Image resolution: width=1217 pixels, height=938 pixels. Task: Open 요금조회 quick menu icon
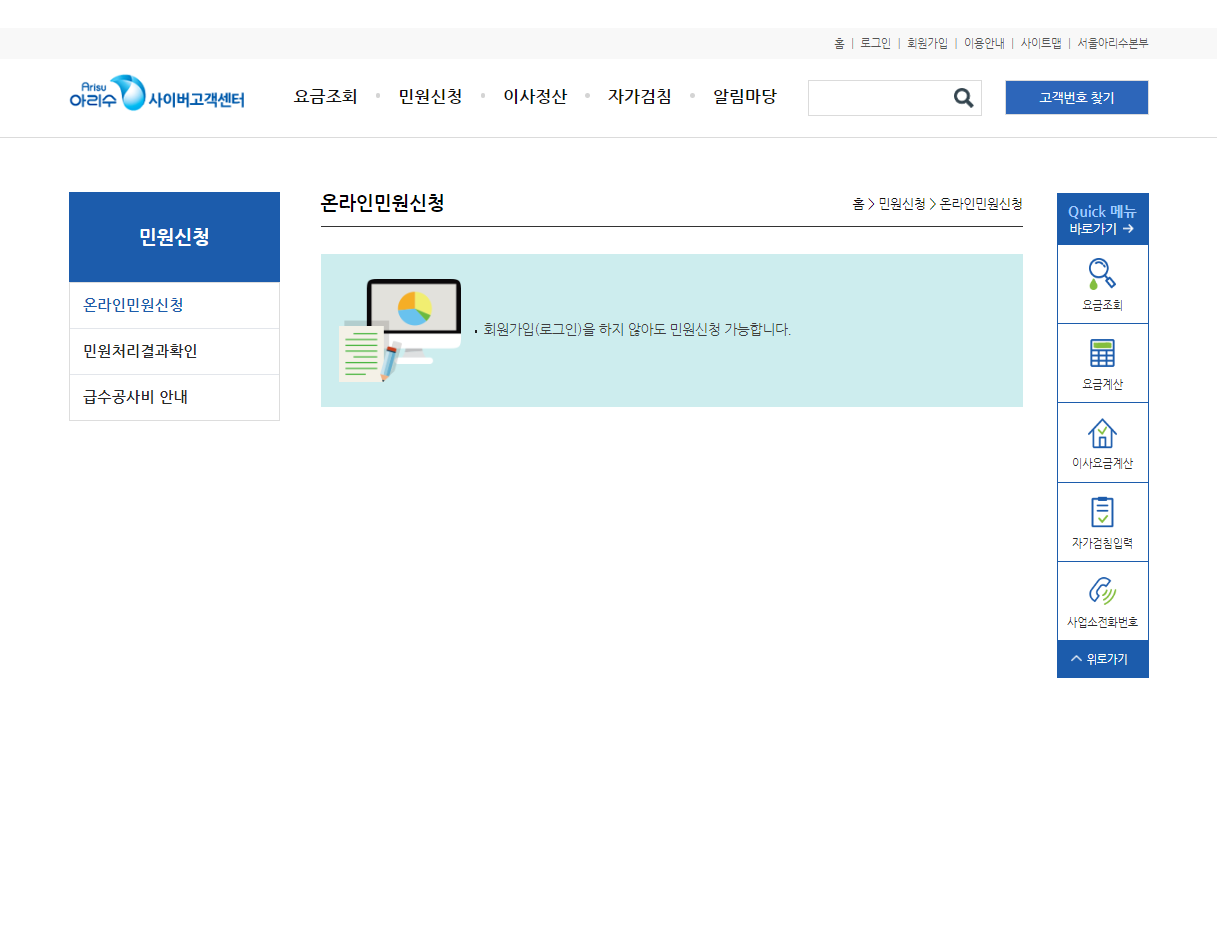tap(1102, 284)
